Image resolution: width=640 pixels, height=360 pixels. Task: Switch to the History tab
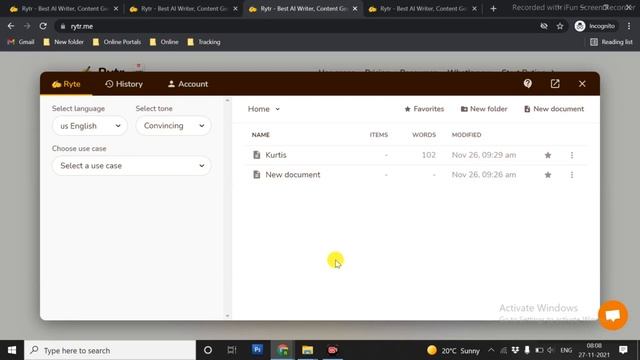point(124,84)
